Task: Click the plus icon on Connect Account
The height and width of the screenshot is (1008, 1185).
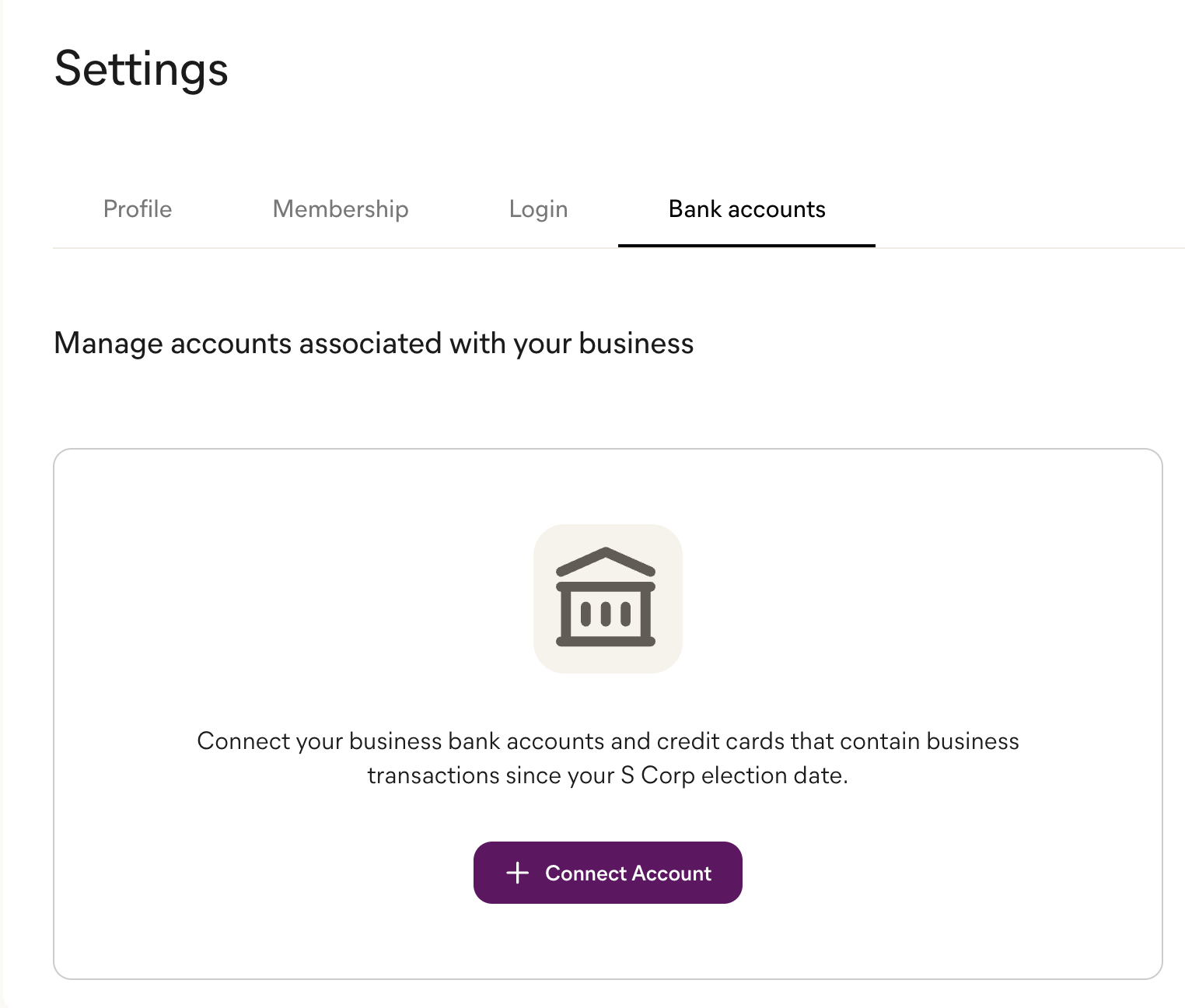Action: (517, 873)
